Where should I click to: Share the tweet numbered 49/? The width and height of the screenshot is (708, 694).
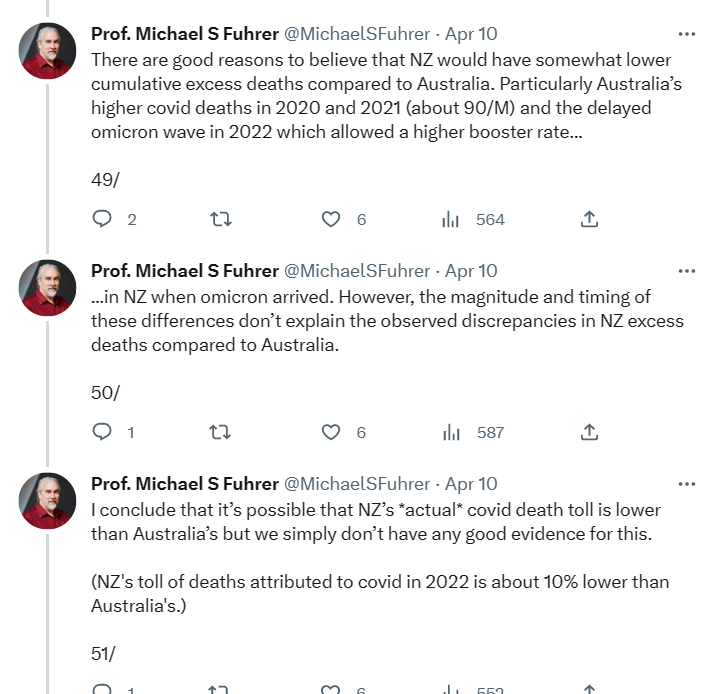pyautogui.click(x=589, y=219)
